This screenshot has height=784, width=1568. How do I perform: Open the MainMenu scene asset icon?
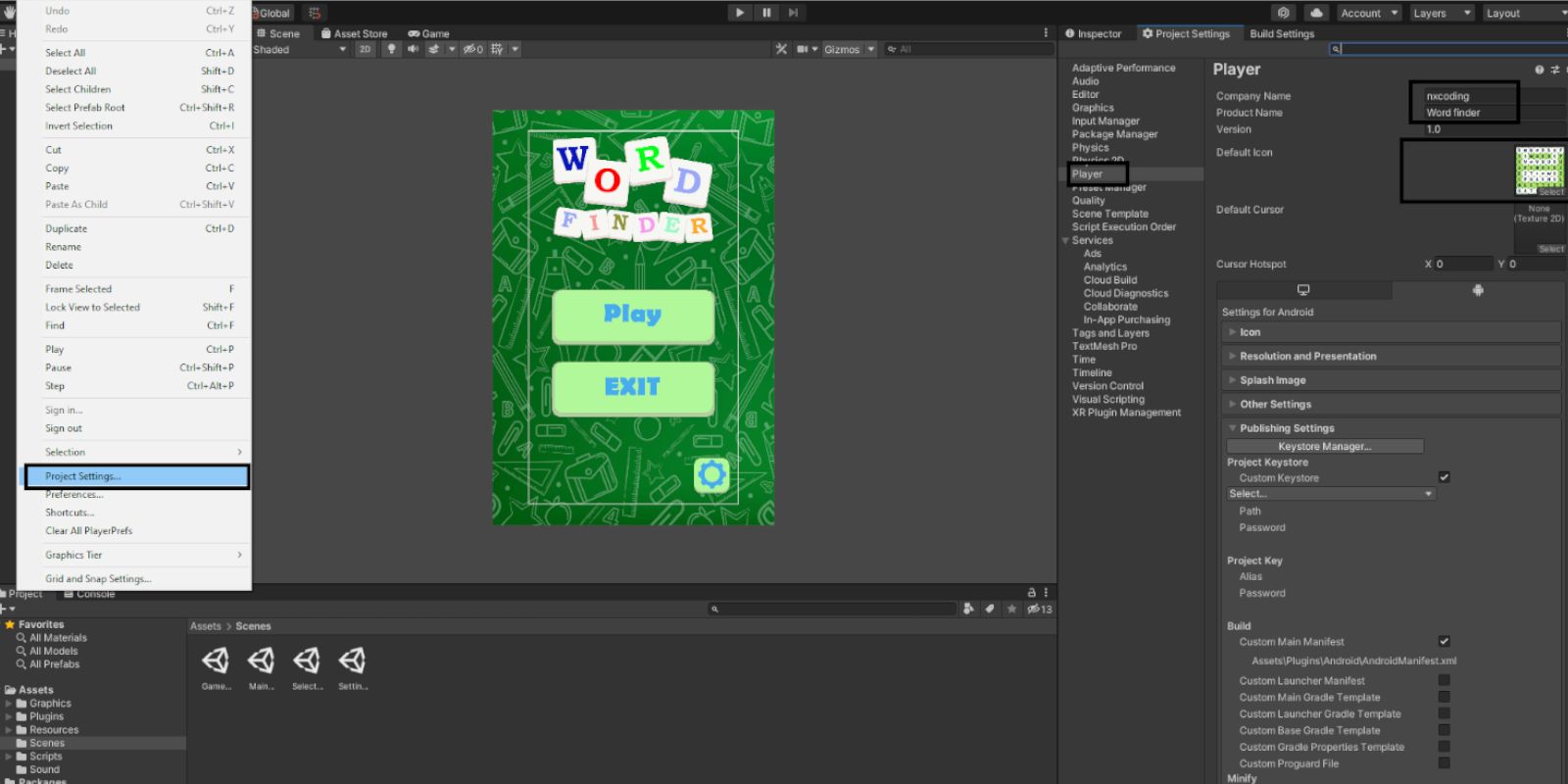(261, 661)
